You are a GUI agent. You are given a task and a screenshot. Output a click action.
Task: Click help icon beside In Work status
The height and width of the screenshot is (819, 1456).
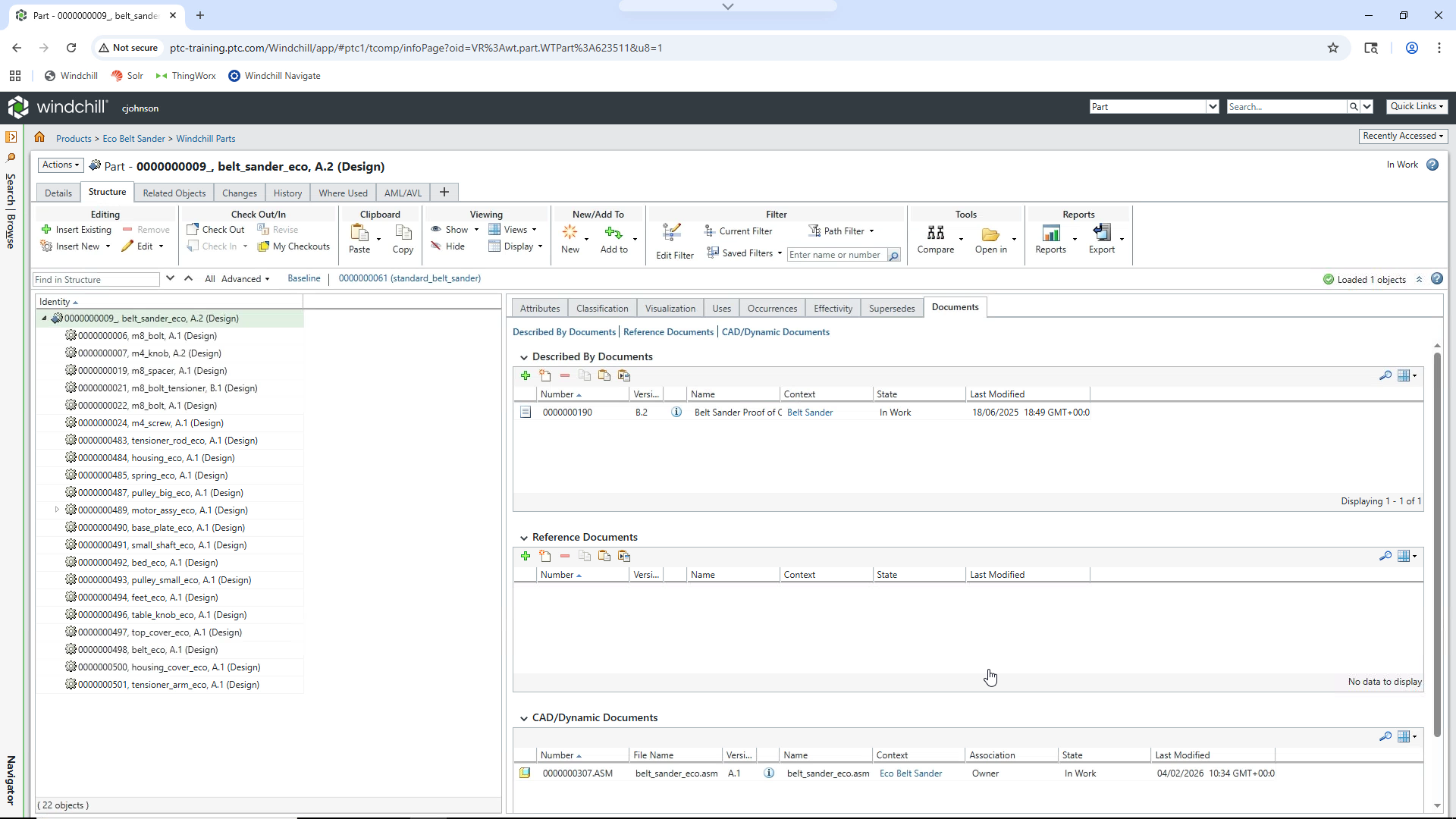tap(1432, 165)
